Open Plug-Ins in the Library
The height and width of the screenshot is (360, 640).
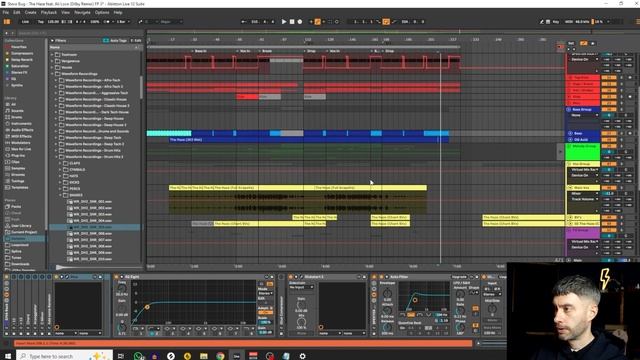[x=18, y=156]
